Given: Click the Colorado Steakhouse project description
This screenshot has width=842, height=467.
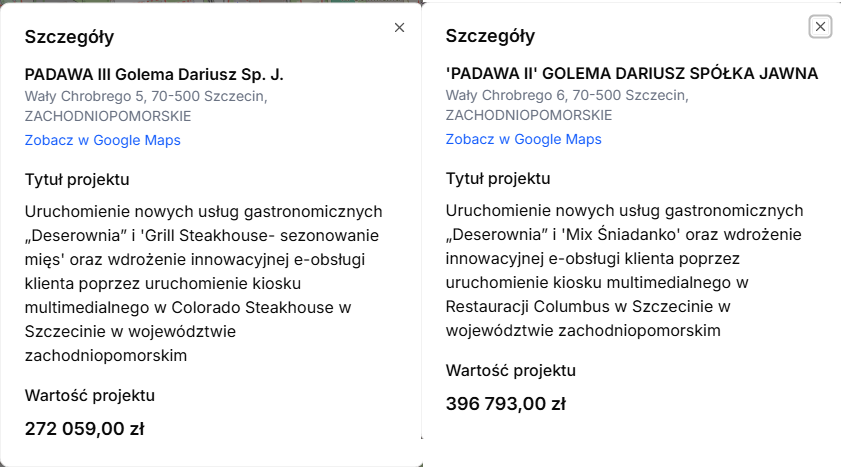Looking at the screenshot, I should pyautogui.click(x=204, y=283).
